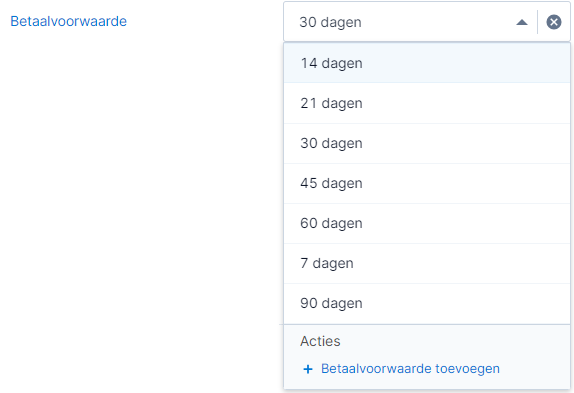Set payment term to two weeks

427,63
